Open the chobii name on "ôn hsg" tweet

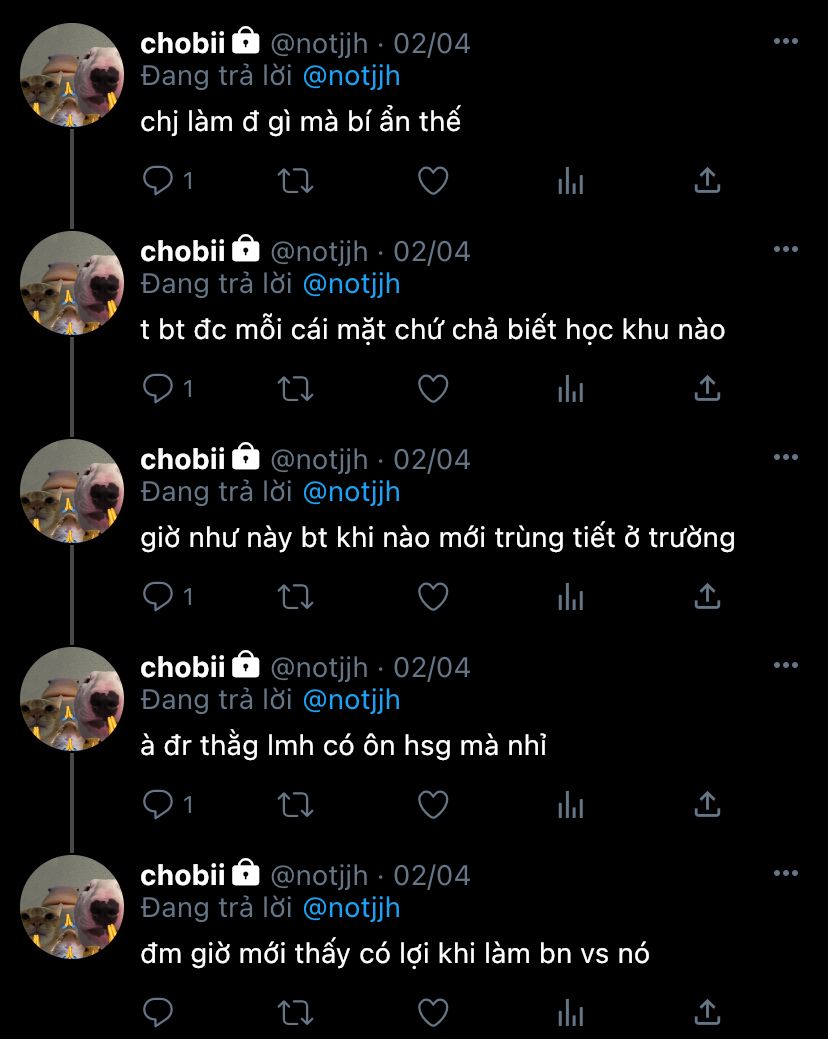183,667
